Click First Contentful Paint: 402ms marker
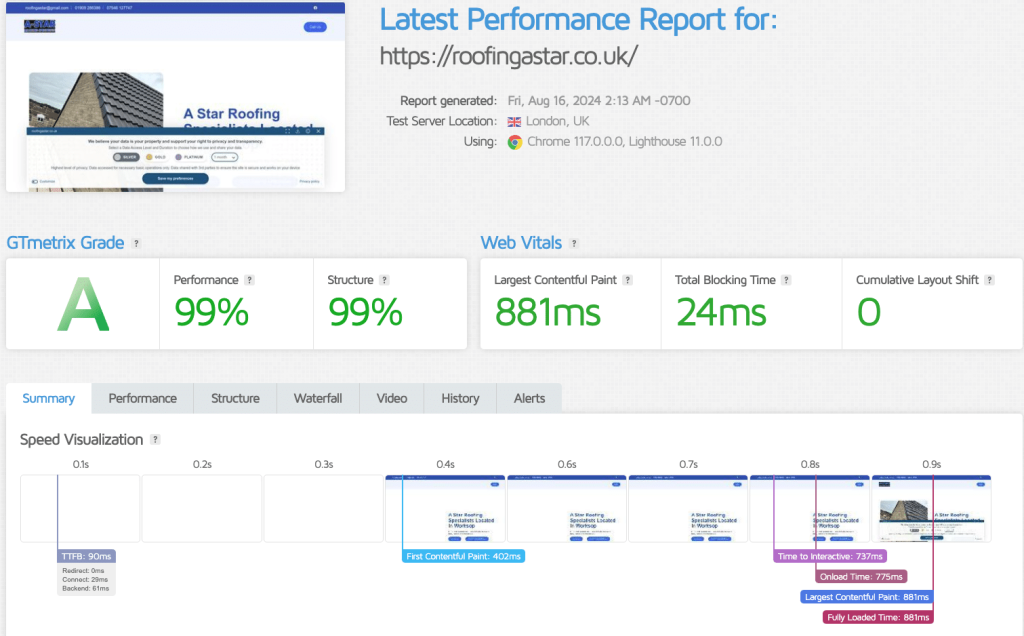The width and height of the screenshot is (1024, 636). click(464, 556)
